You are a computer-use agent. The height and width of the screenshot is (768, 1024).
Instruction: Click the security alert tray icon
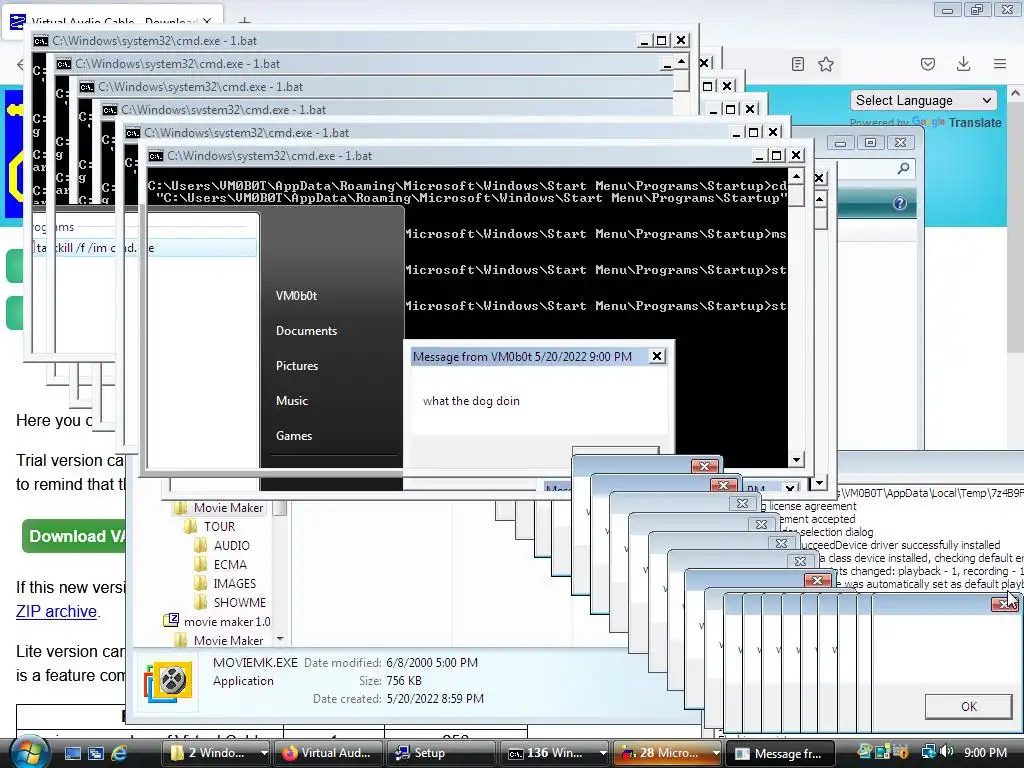901,752
